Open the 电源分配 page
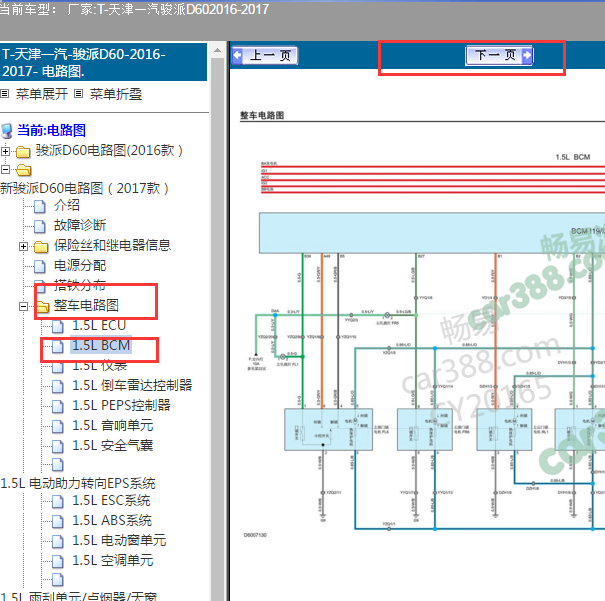Image resolution: width=605 pixels, height=601 pixels. pyautogui.click(x=80, y=265)
